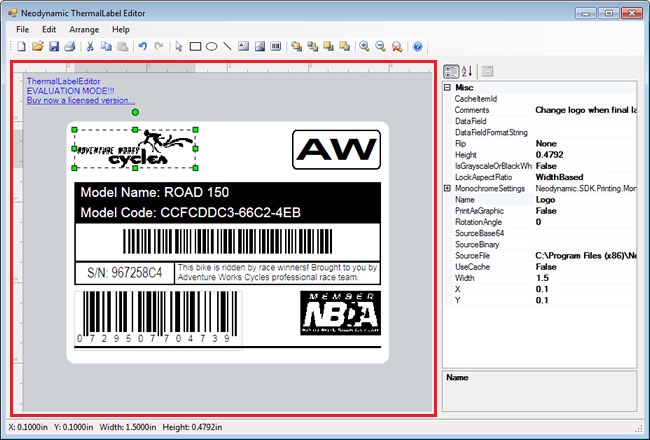
Task: Choose the ellipse shape tool
Action: pos(211,46)
